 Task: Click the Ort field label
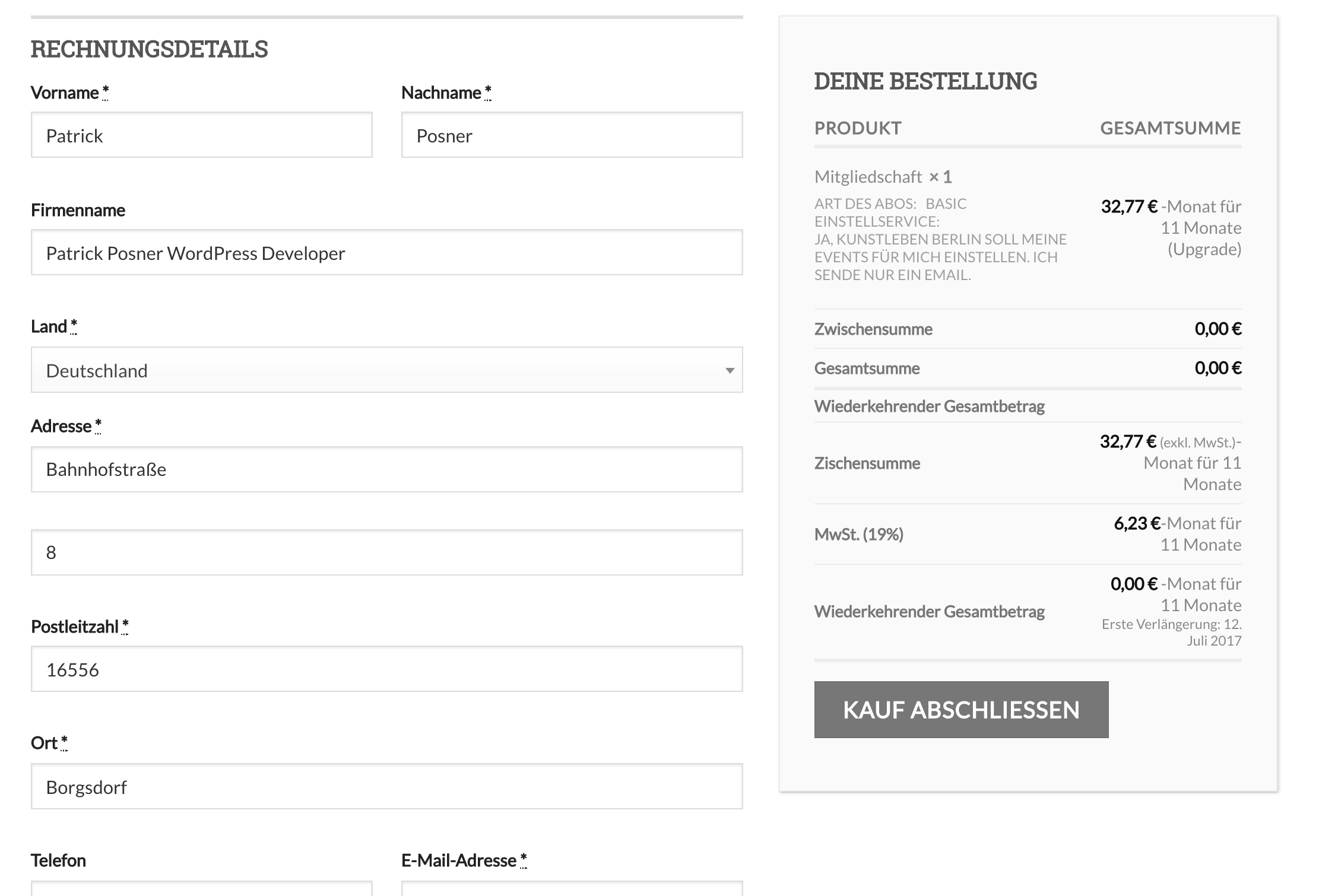(44, 743)
